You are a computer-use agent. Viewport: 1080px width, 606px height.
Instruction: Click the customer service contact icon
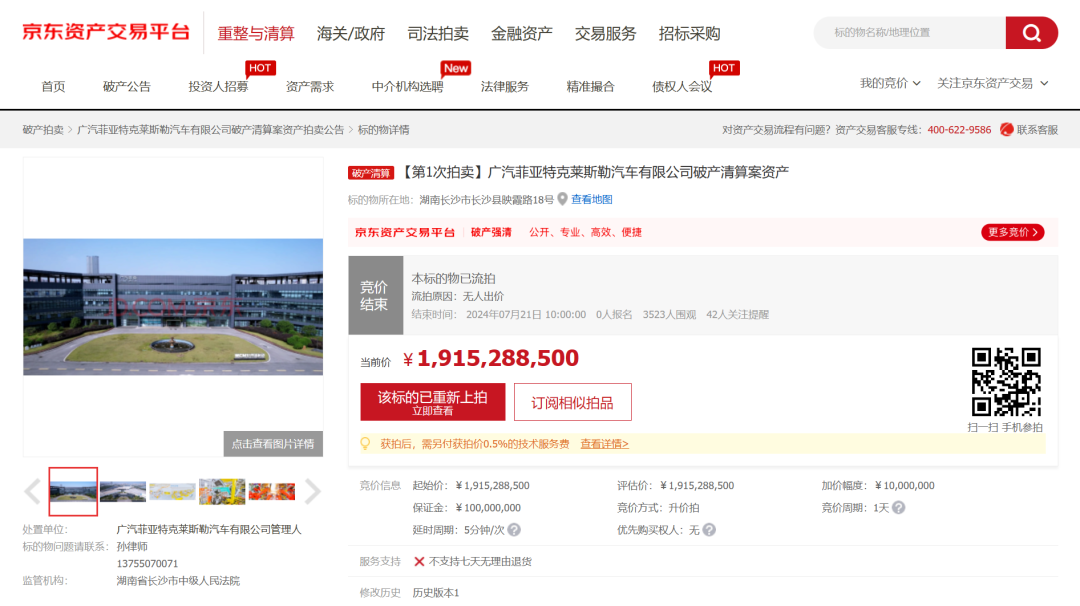tap(1006, 129)
